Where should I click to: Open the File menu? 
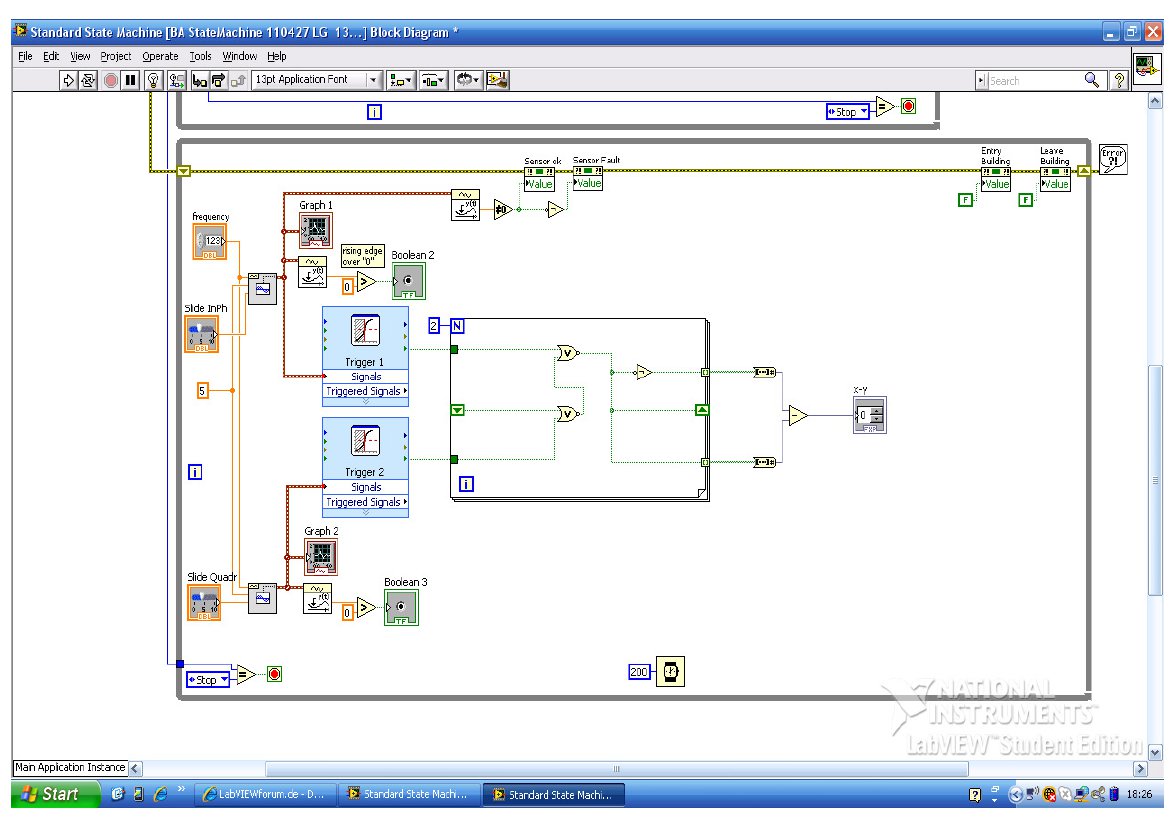[25, 56]
